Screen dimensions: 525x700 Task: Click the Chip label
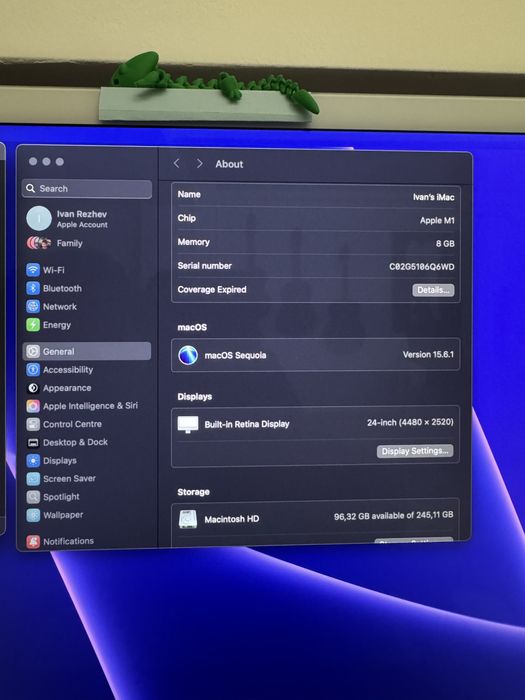coord(187,218)
